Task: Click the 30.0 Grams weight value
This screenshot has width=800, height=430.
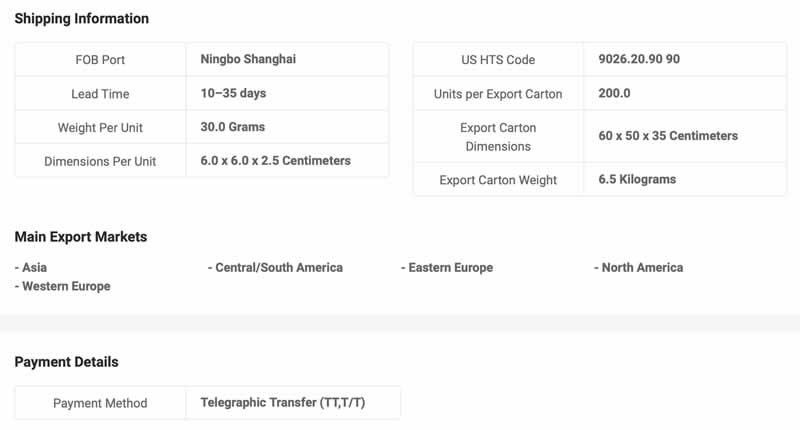Action: (x=233, y=127)
